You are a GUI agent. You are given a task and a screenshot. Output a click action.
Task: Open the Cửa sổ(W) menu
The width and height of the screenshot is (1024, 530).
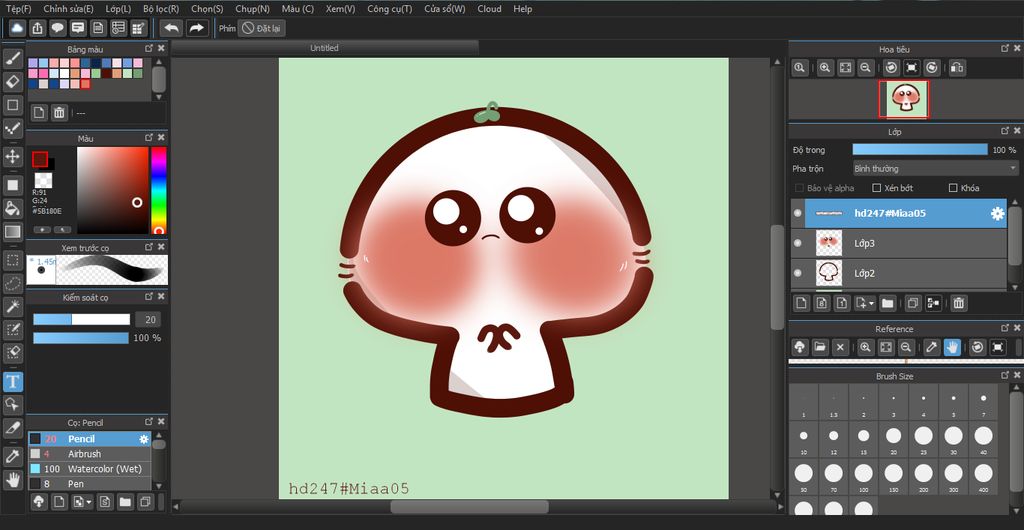coord(445,8)
